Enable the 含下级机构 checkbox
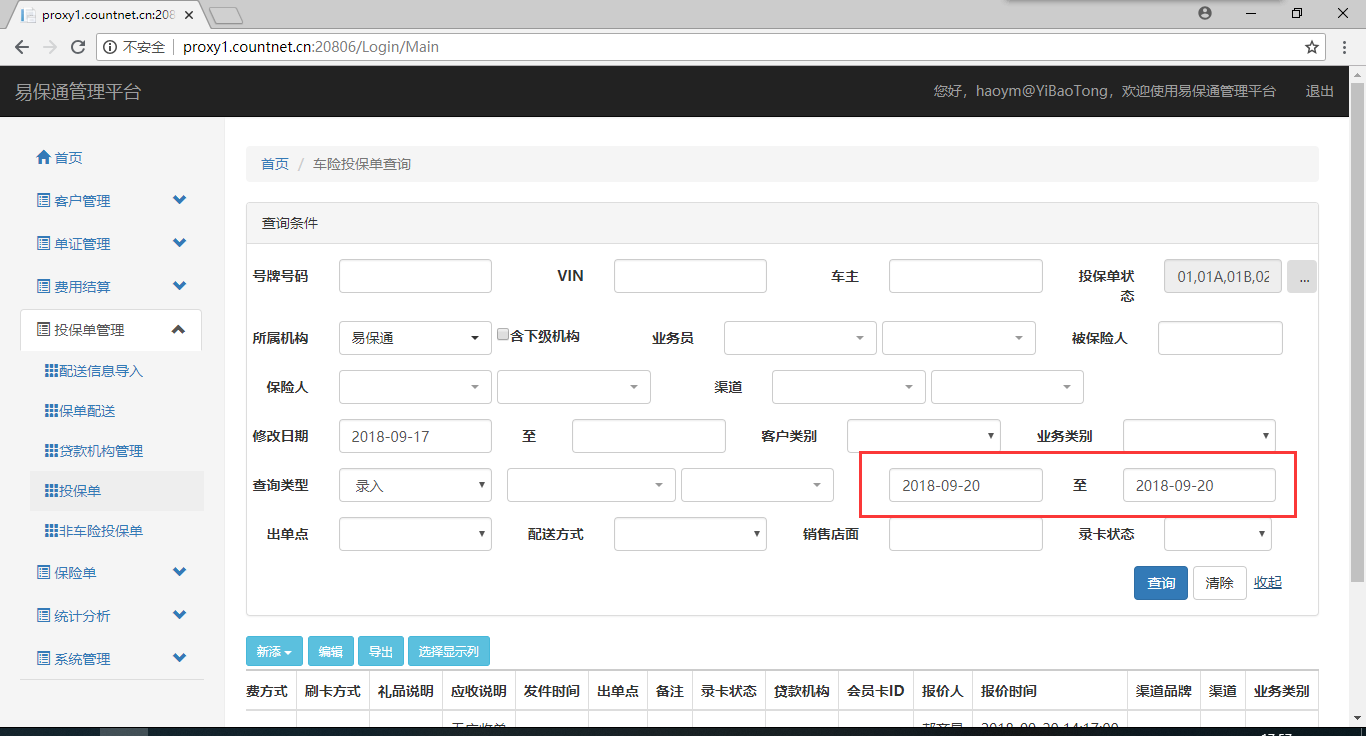The height and width of the screenshot is (736, 1366). coord(503,336)
